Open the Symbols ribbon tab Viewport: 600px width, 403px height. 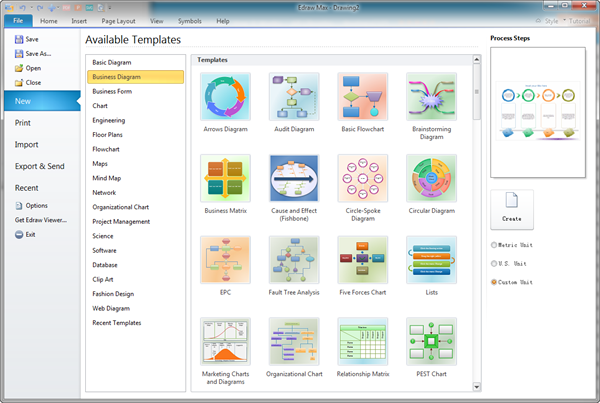click(189, 21)
